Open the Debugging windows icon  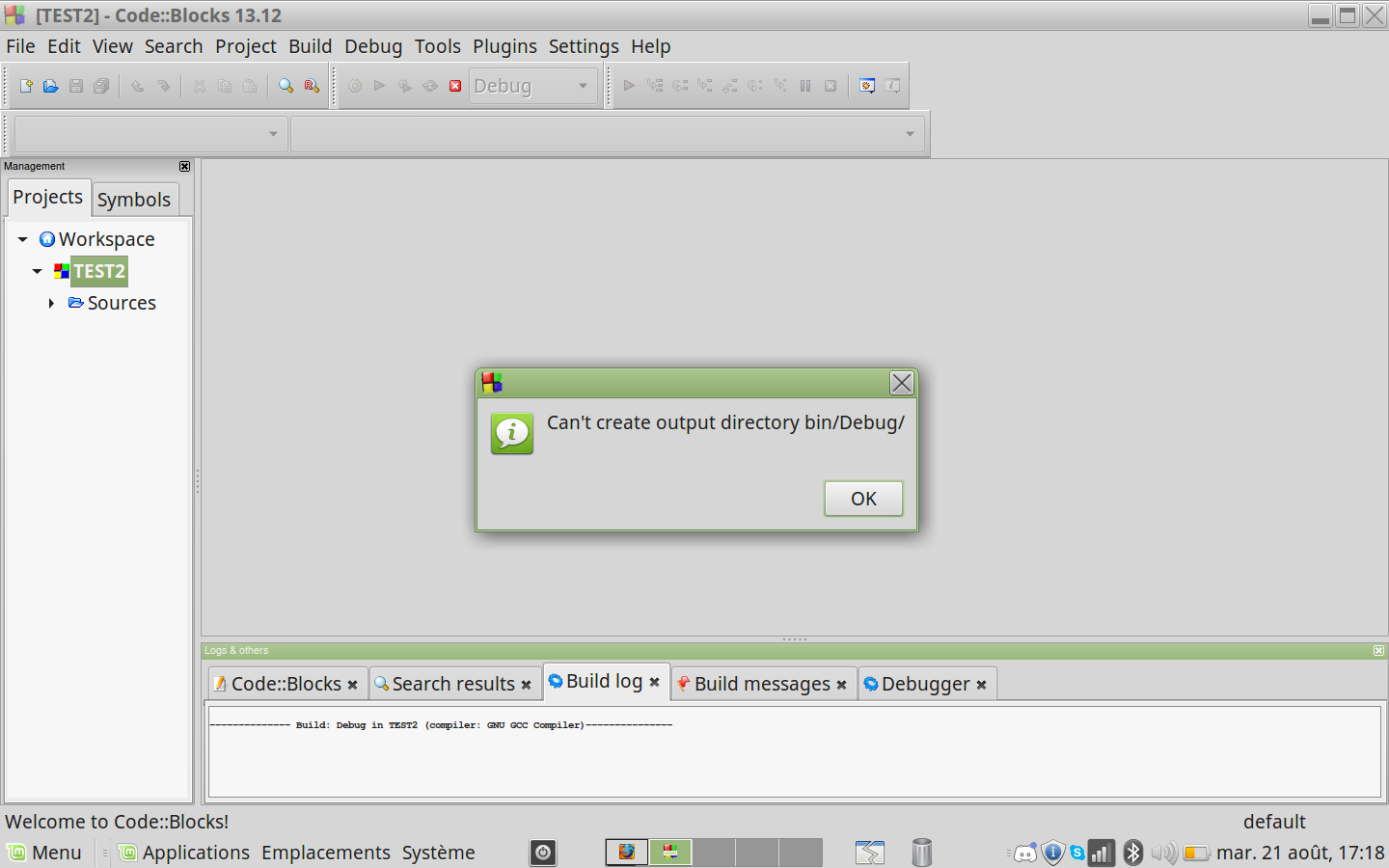867,86
